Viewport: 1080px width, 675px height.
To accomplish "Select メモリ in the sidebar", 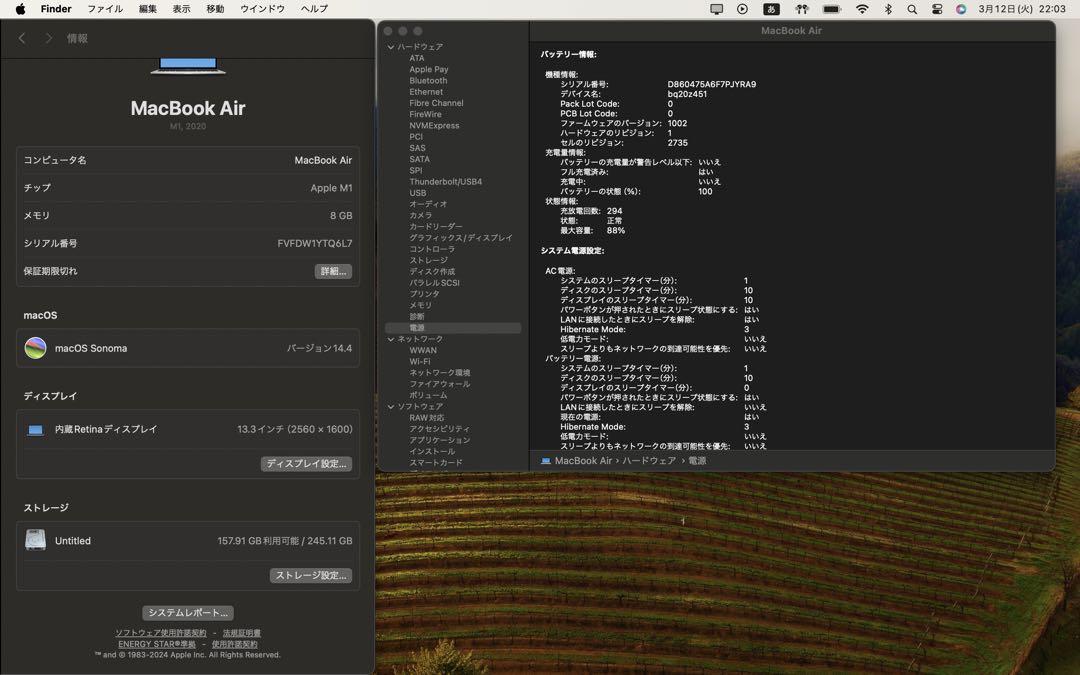I will pos(420,305).
